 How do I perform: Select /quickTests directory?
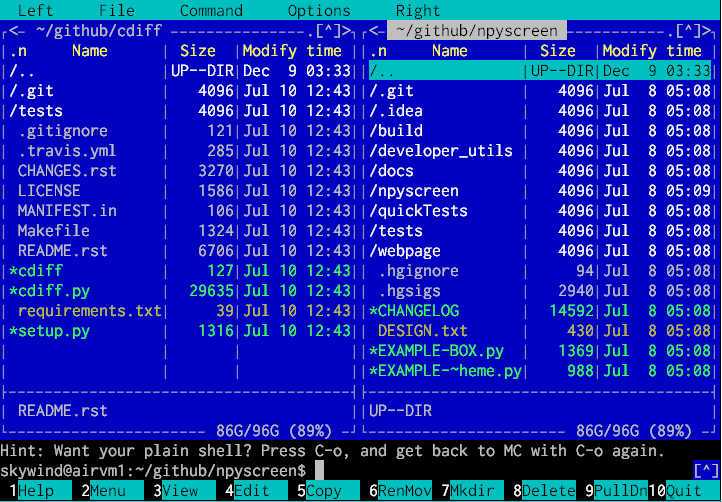(540, 211)
